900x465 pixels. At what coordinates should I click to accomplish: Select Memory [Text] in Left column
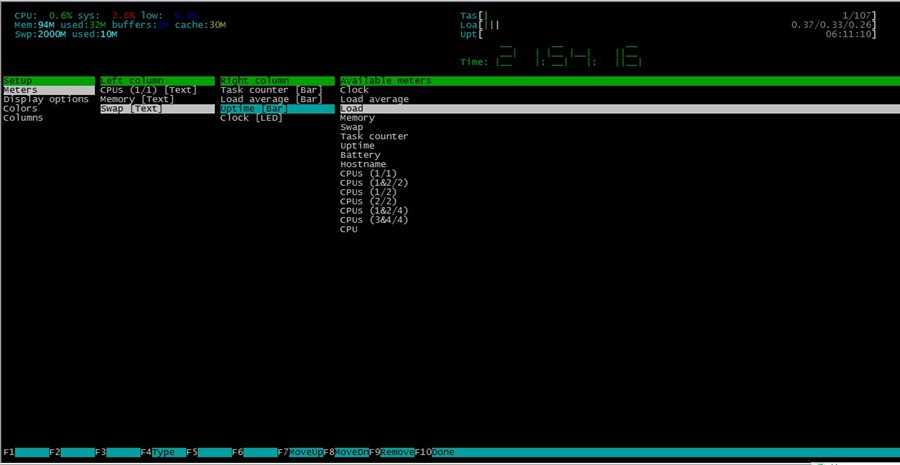tap(137, 99)
